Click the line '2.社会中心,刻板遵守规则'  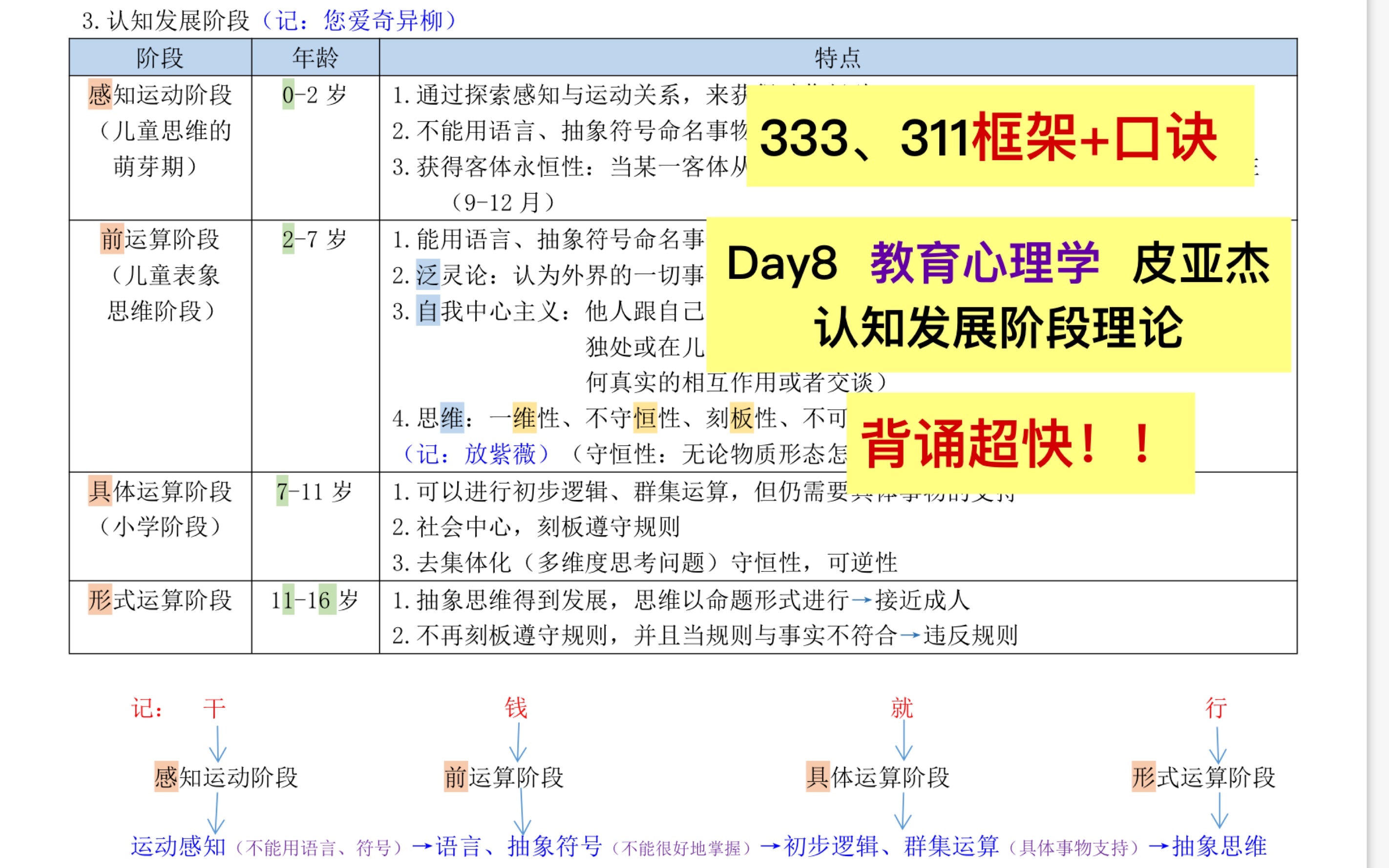(x=536, y=526)
